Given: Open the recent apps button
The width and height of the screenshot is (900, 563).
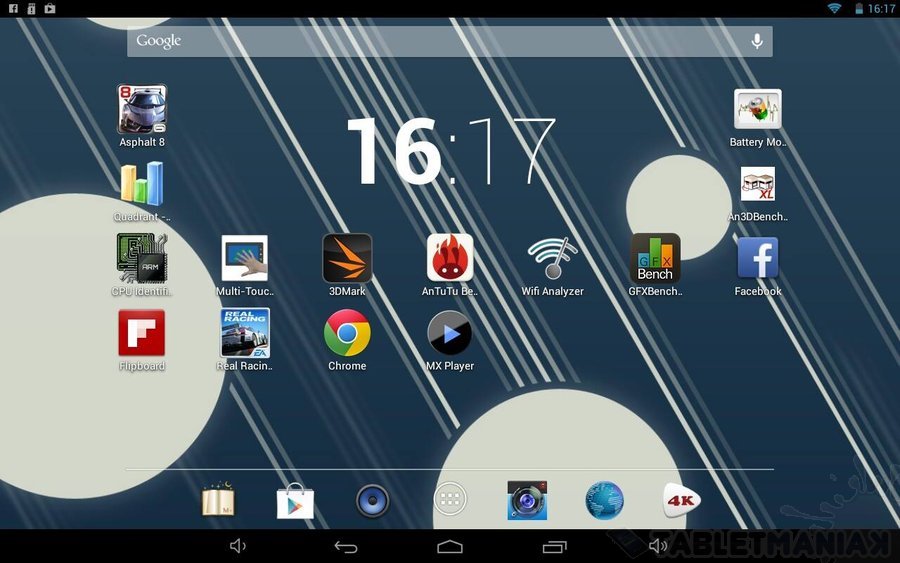Looking at the screenshot, I should 554,546.
